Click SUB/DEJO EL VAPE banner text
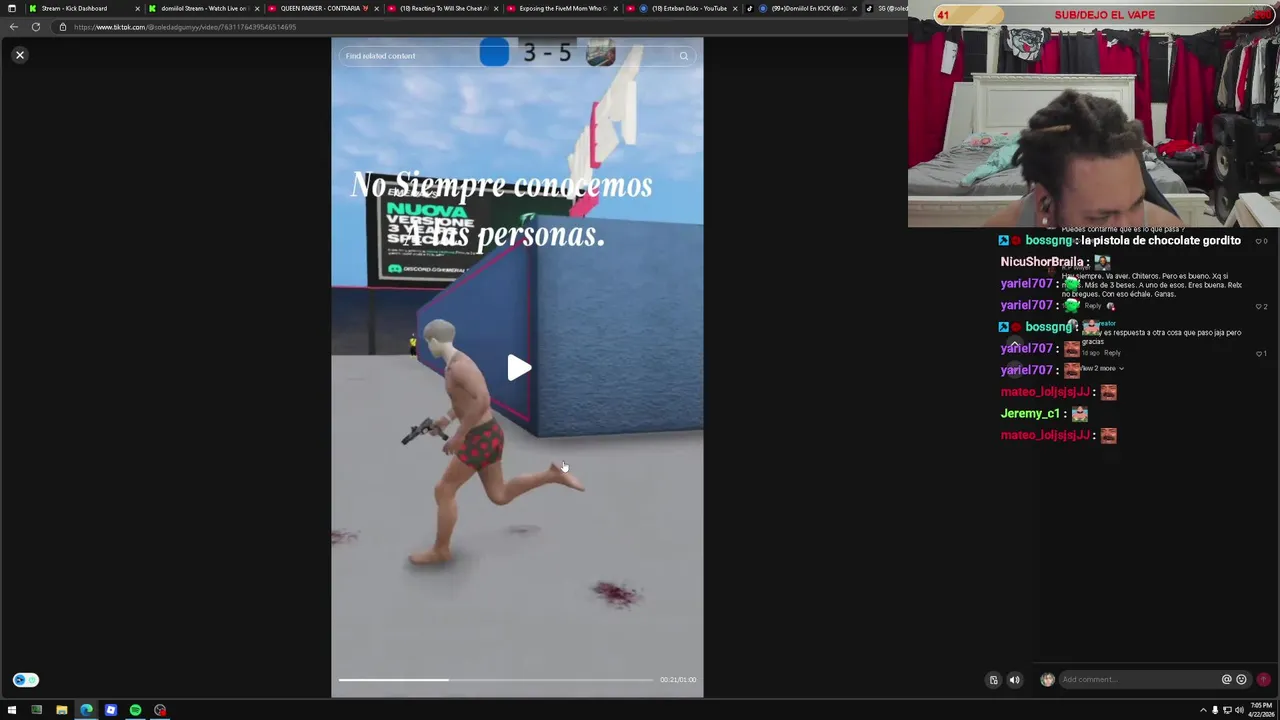 pos(1104,15)
